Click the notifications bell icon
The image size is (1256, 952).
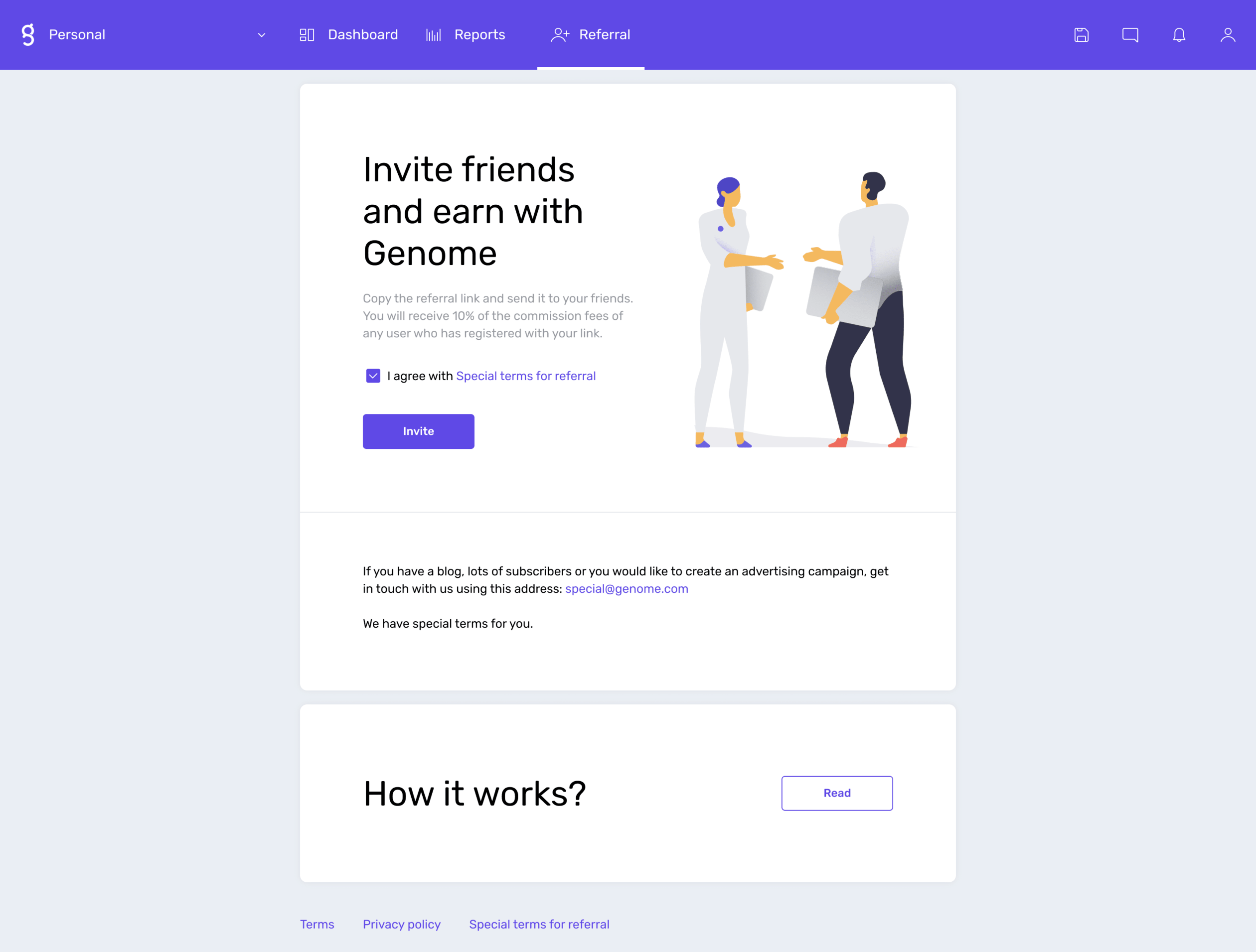pos(1179,35)
